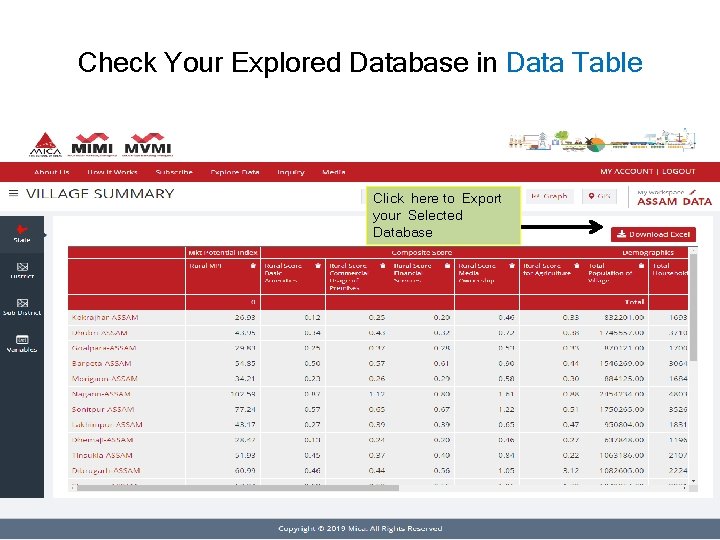
Task: Remove the Rural MPI column via its trash icon
Action: coord(253,266)
